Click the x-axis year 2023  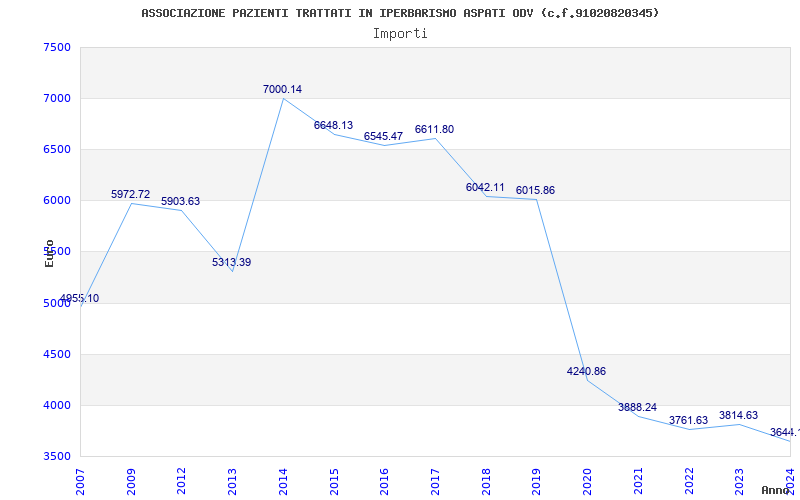739,481
